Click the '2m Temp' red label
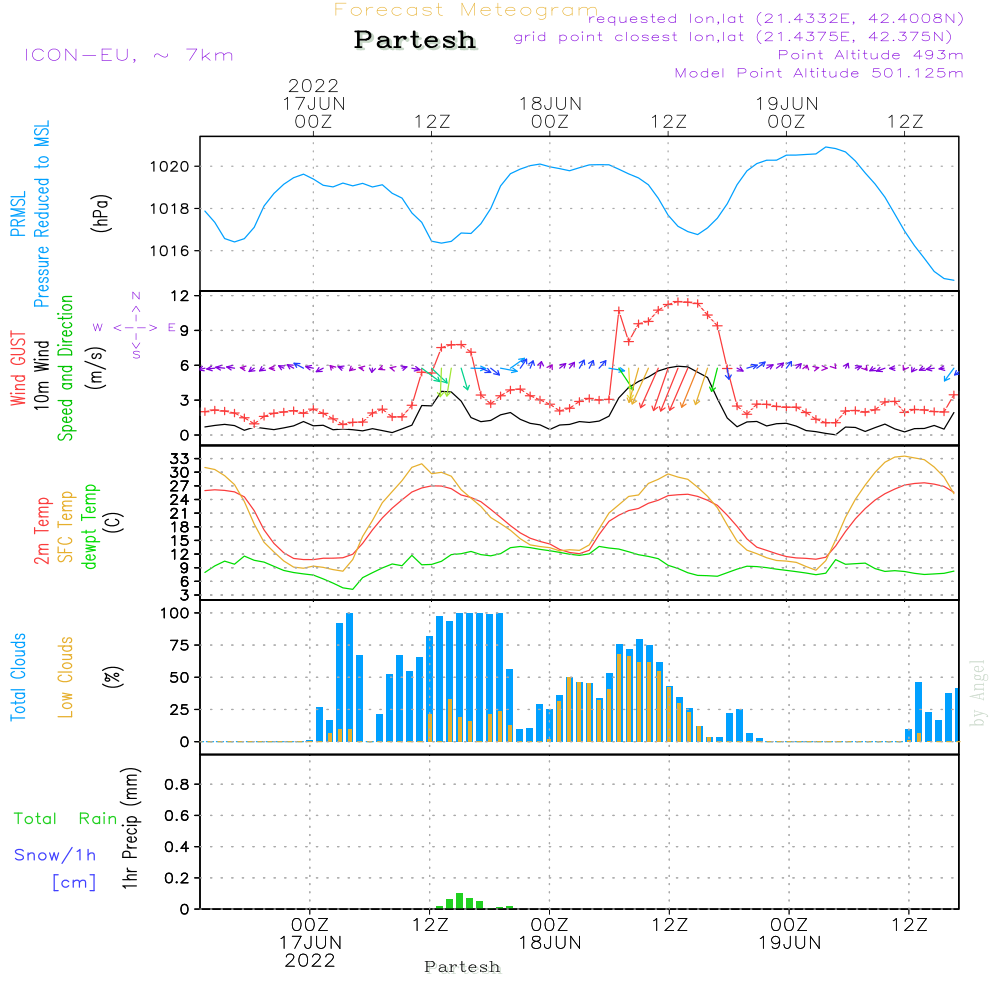 41,531
